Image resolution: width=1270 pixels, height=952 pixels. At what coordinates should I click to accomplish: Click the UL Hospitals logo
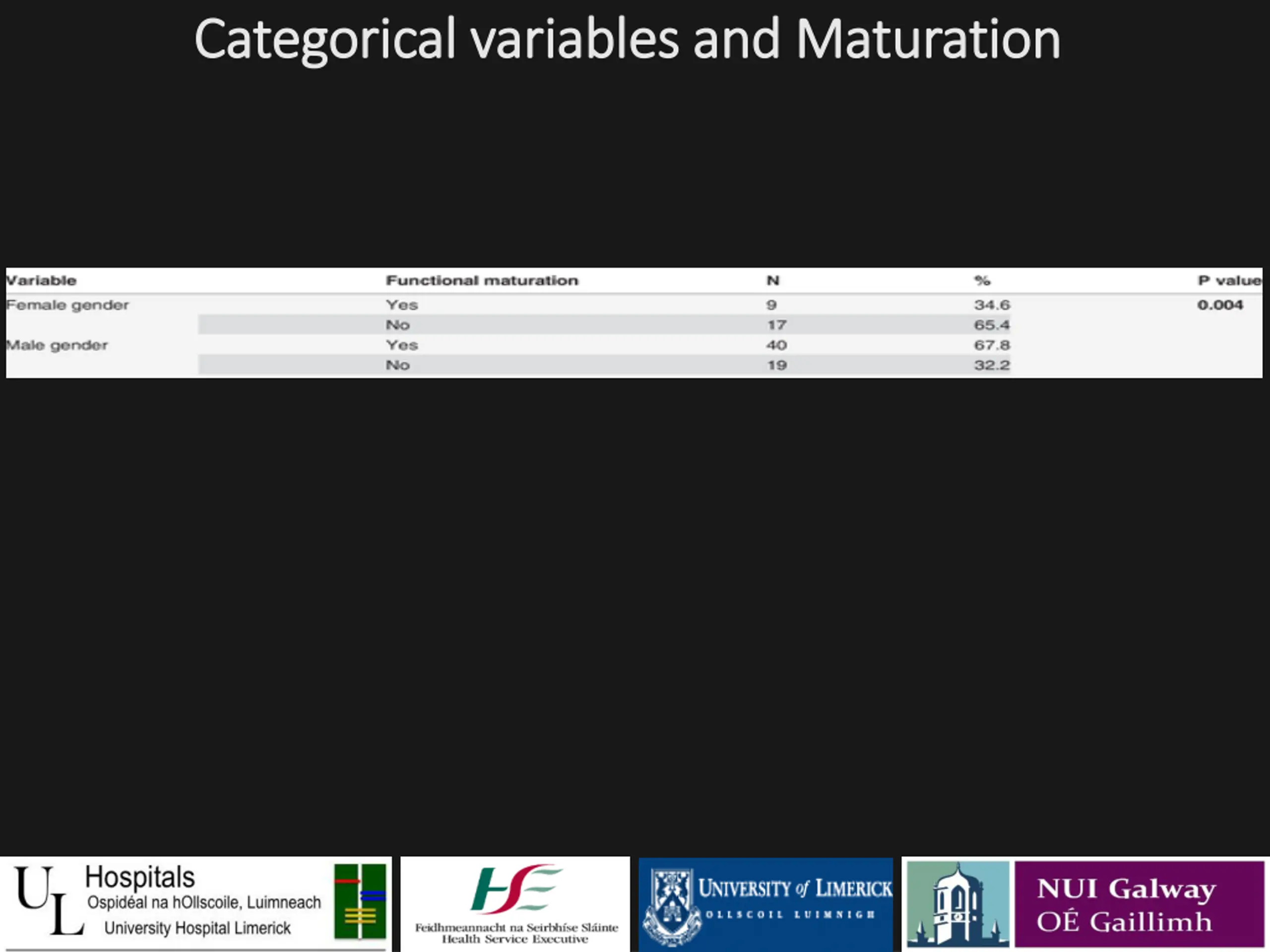point(196,904)
